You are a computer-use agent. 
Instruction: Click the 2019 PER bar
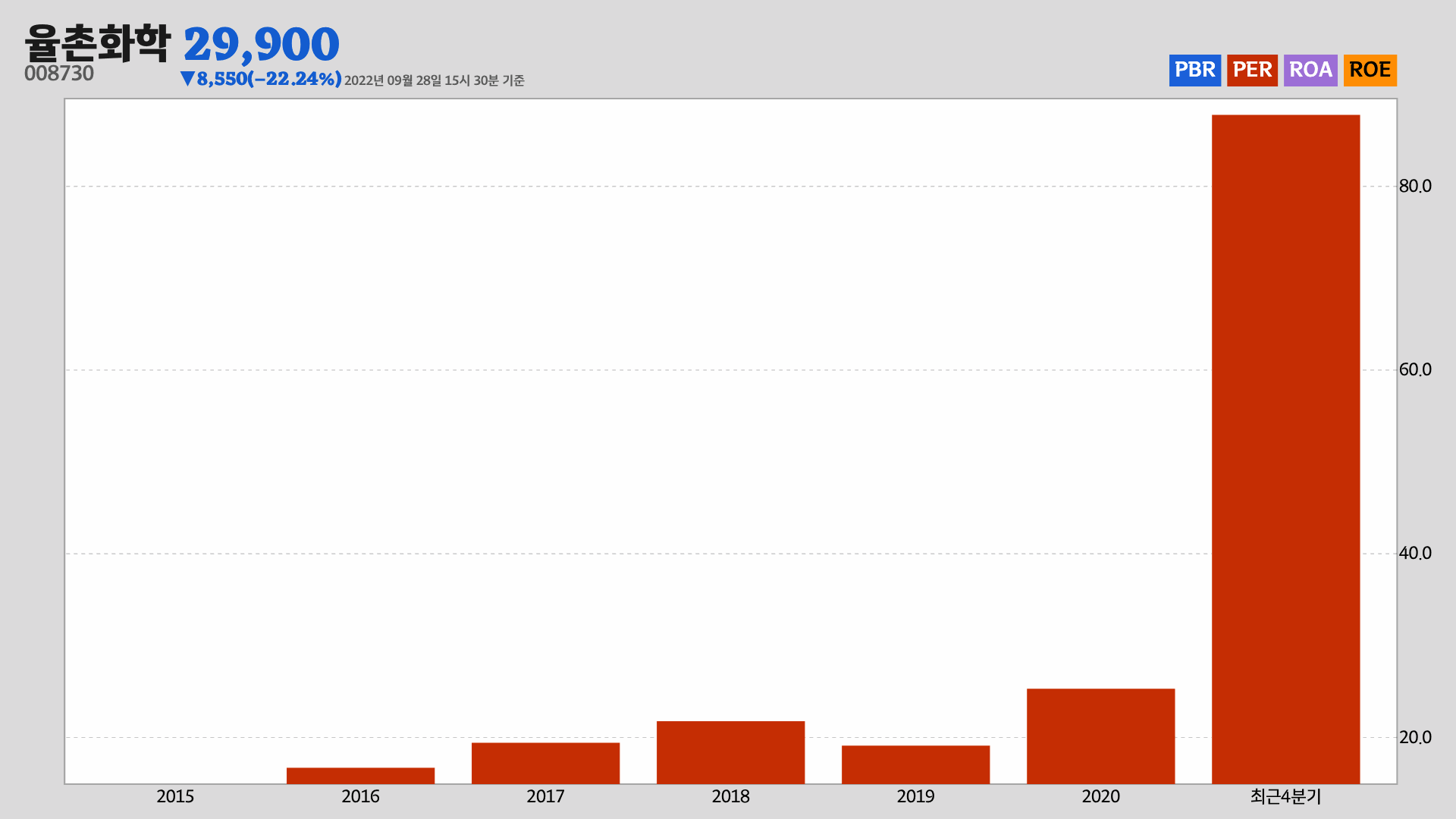(x=915, y=764)
